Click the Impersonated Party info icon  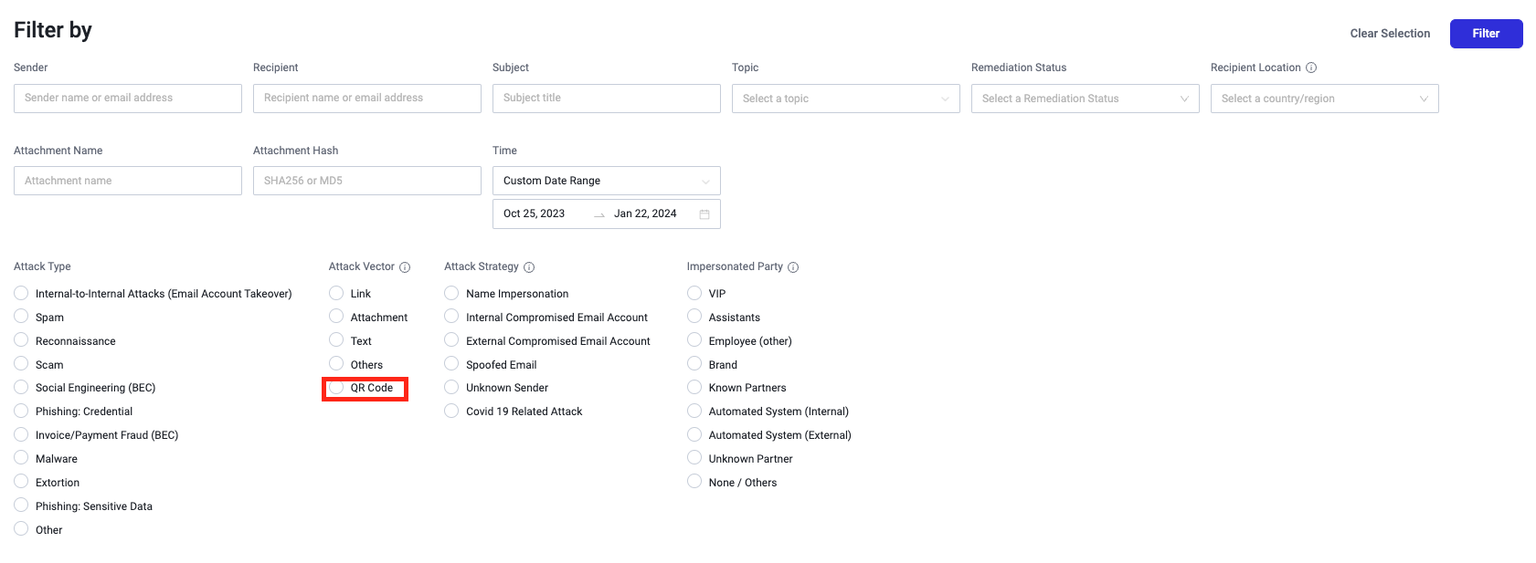pyautogui.click(x=793, y=267)
